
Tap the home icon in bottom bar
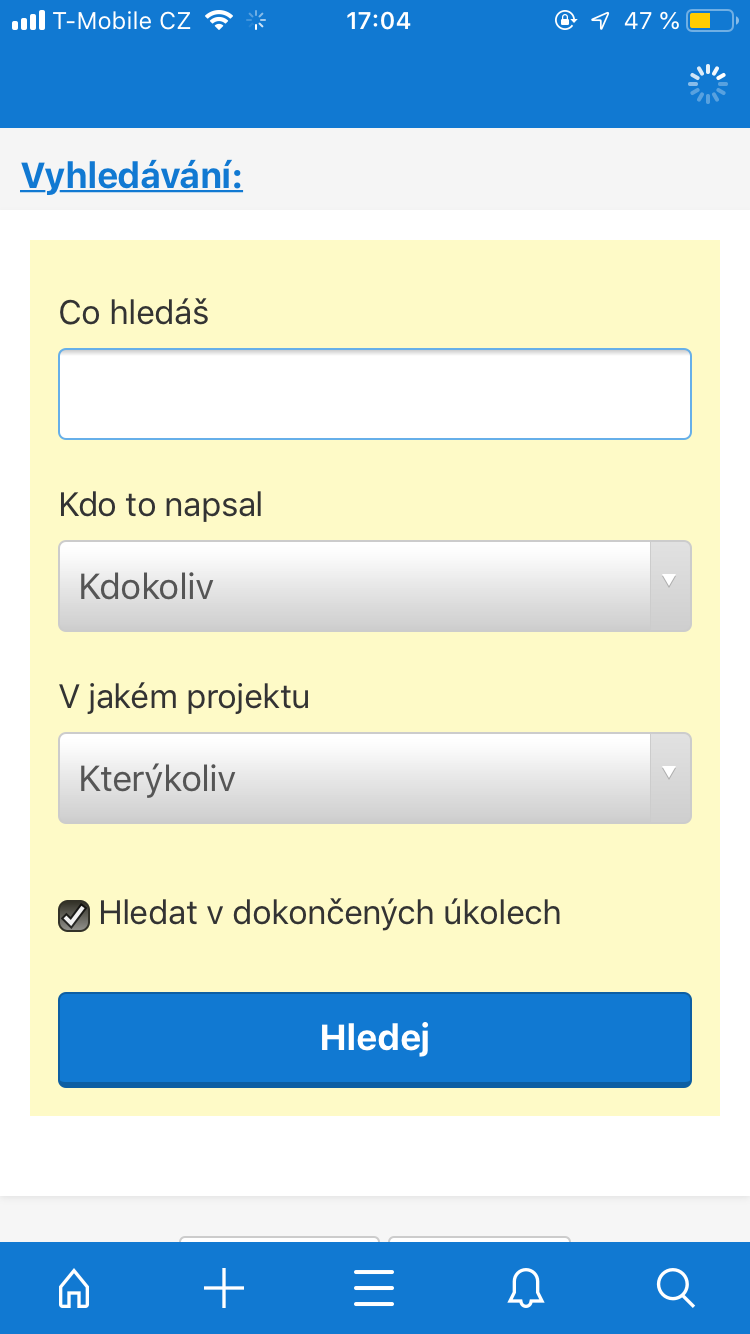point(75,1288)
